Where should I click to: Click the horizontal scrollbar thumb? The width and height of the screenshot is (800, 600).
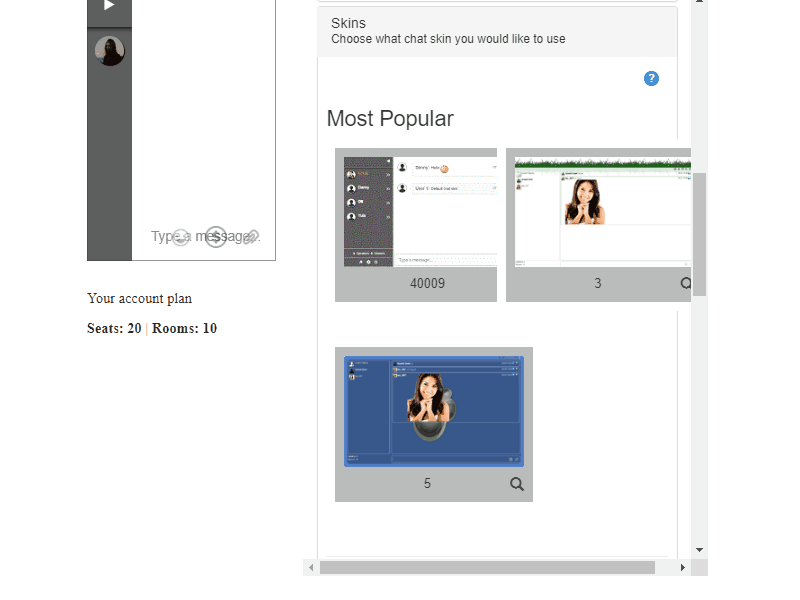click(487, 567)
